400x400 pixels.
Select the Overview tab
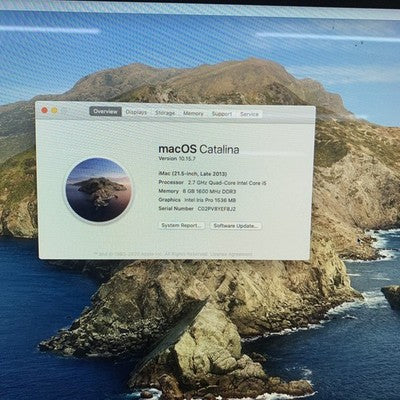click(x=105, y=111)
